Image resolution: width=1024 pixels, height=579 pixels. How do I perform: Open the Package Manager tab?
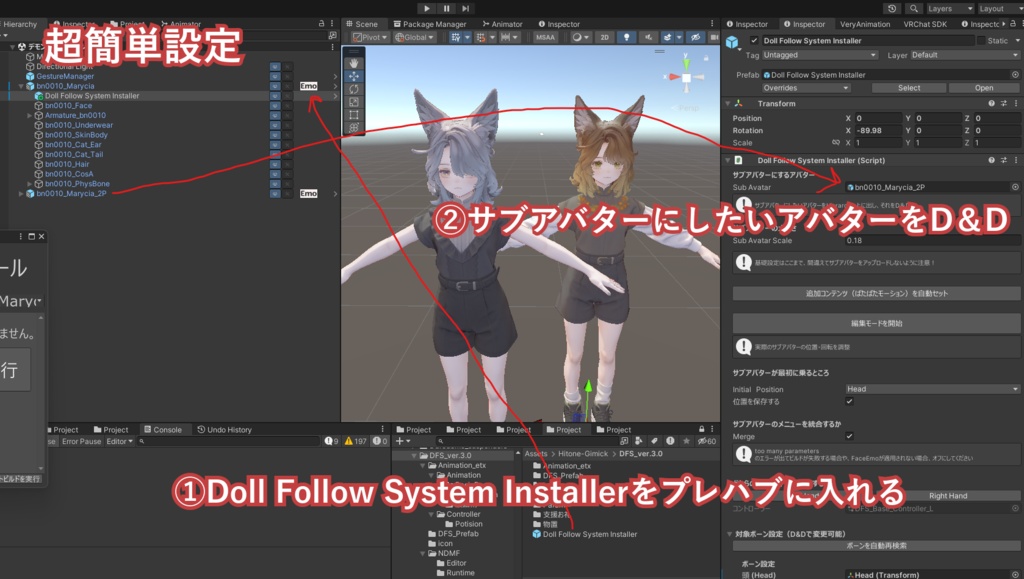click(430, 24)
